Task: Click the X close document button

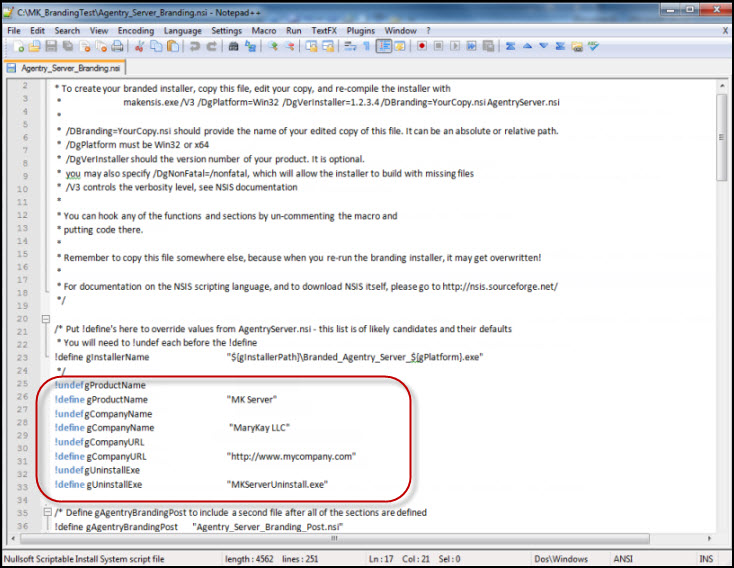Action: pos(725,31)
